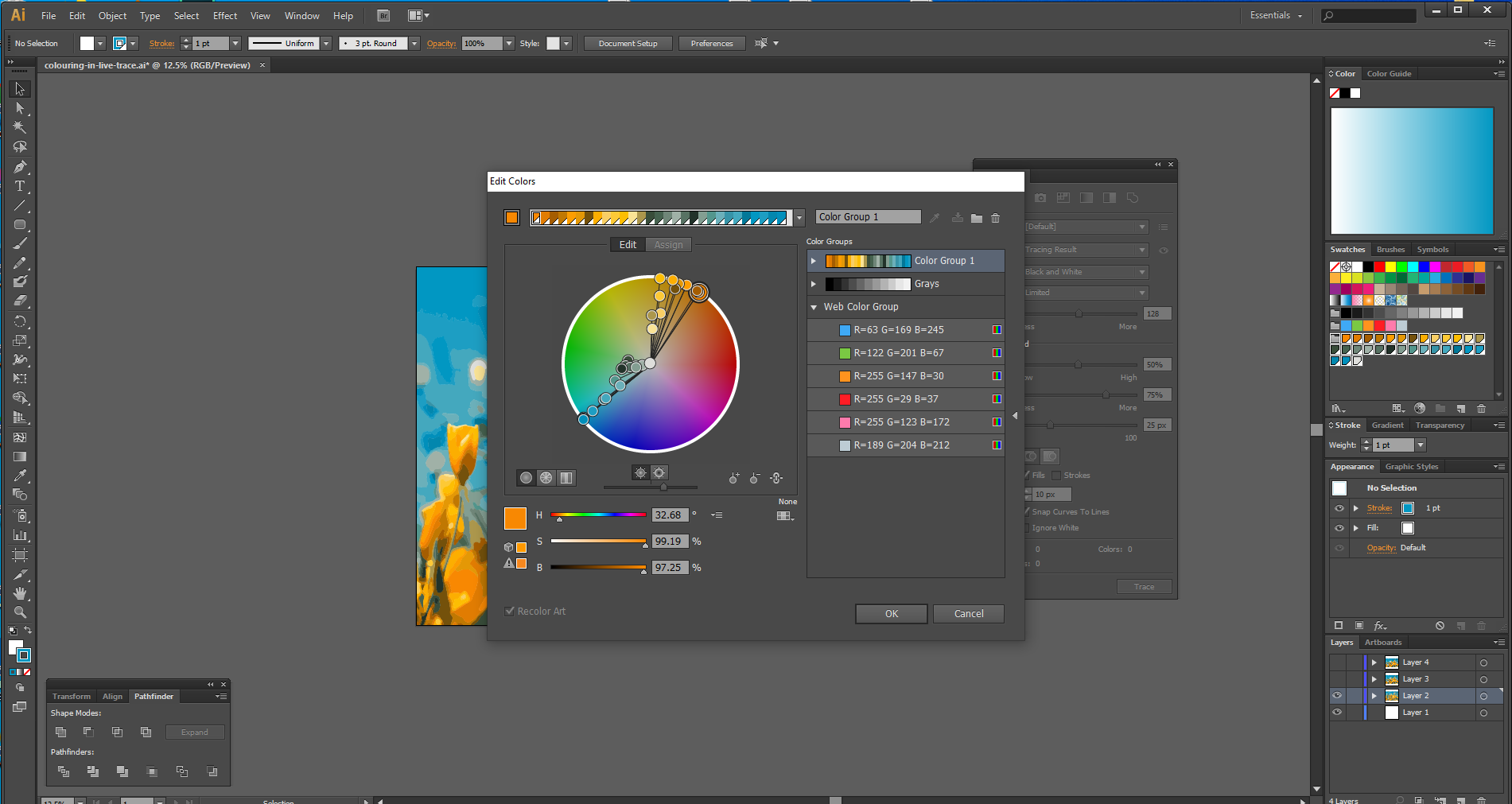
Task: Select the Pen tool in toolbar
Action: [20, 167]
